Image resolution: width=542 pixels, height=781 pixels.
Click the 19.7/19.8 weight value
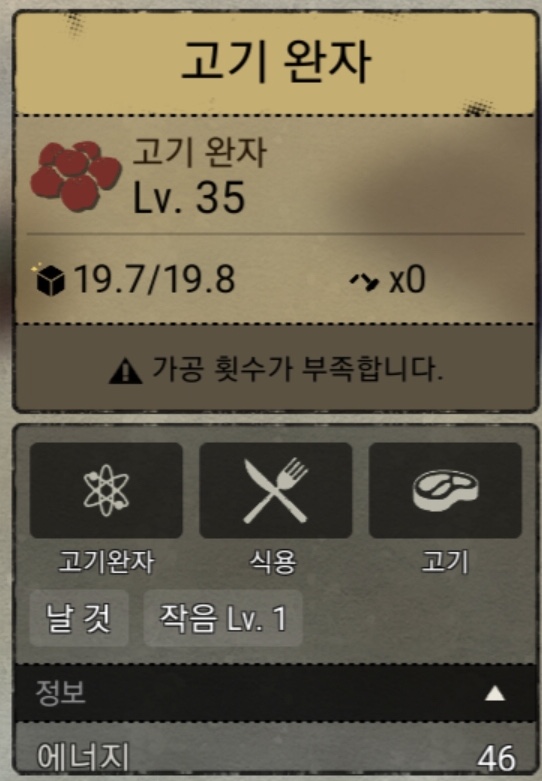(x=154, y=279)
